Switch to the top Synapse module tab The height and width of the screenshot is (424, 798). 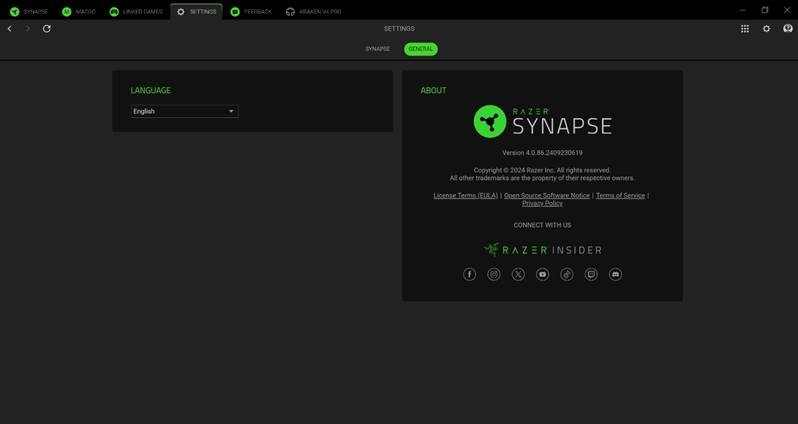click(x=29, y=12)
